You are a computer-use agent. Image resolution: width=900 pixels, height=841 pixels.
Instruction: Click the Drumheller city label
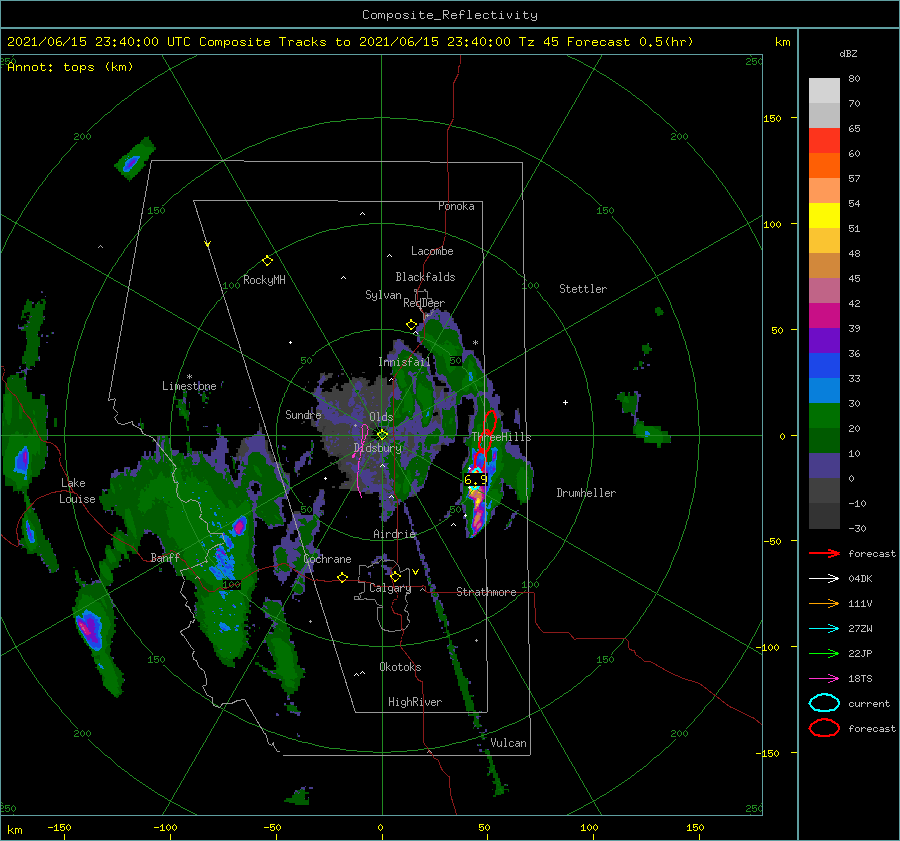[x=586, y=493]
